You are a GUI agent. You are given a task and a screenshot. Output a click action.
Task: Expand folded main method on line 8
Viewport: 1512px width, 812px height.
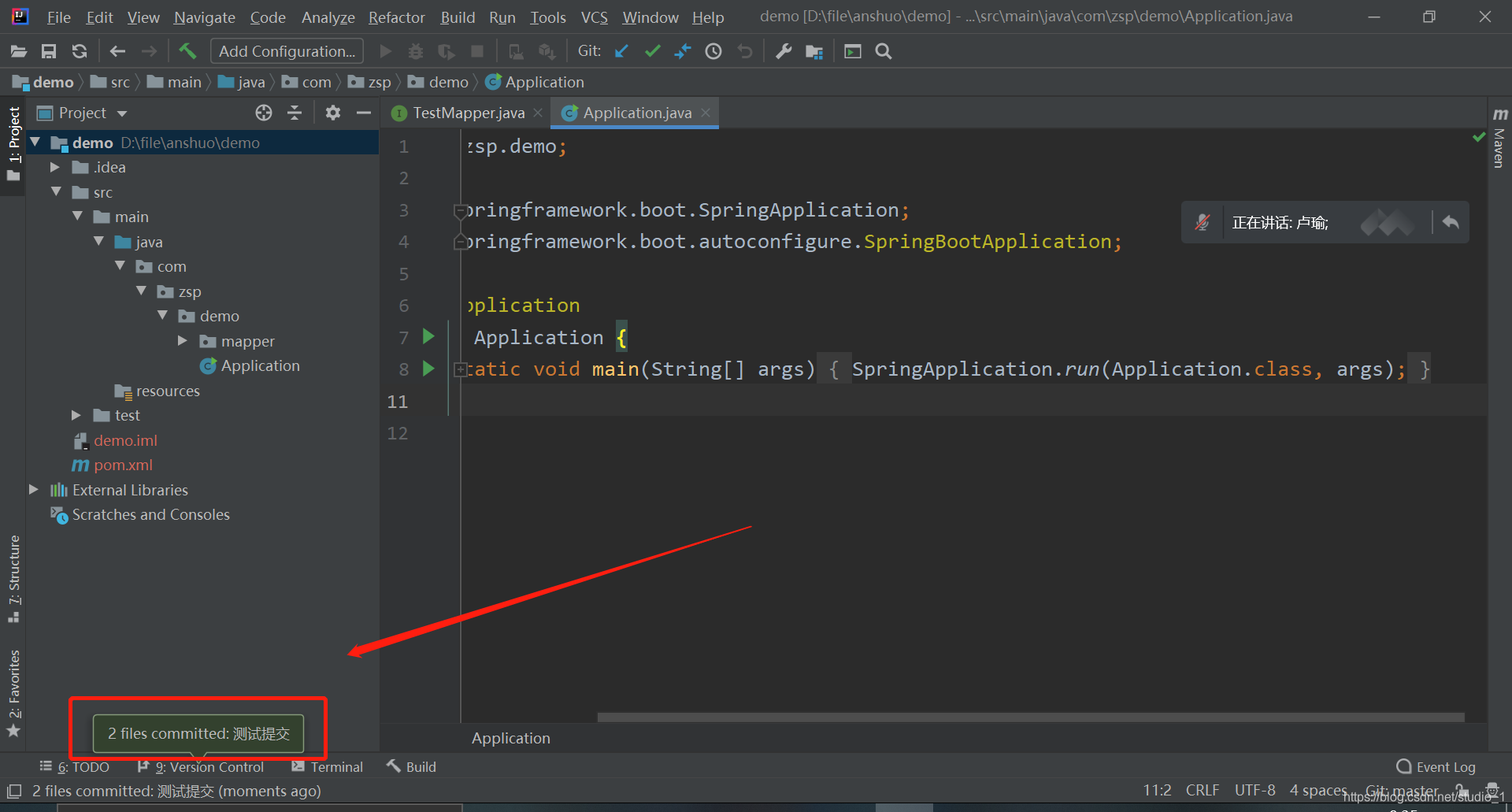460,369
